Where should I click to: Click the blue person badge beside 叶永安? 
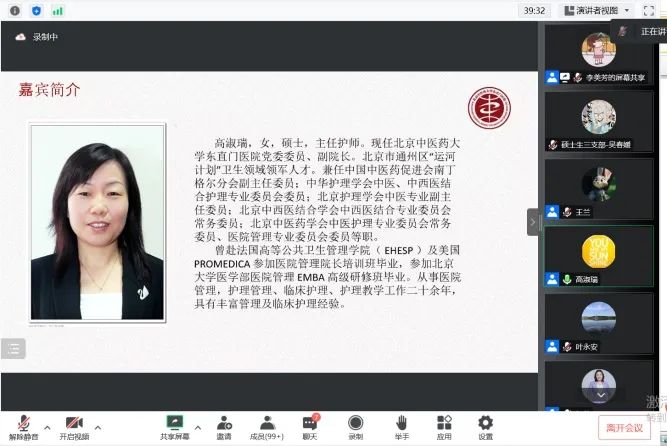(552, 346)
